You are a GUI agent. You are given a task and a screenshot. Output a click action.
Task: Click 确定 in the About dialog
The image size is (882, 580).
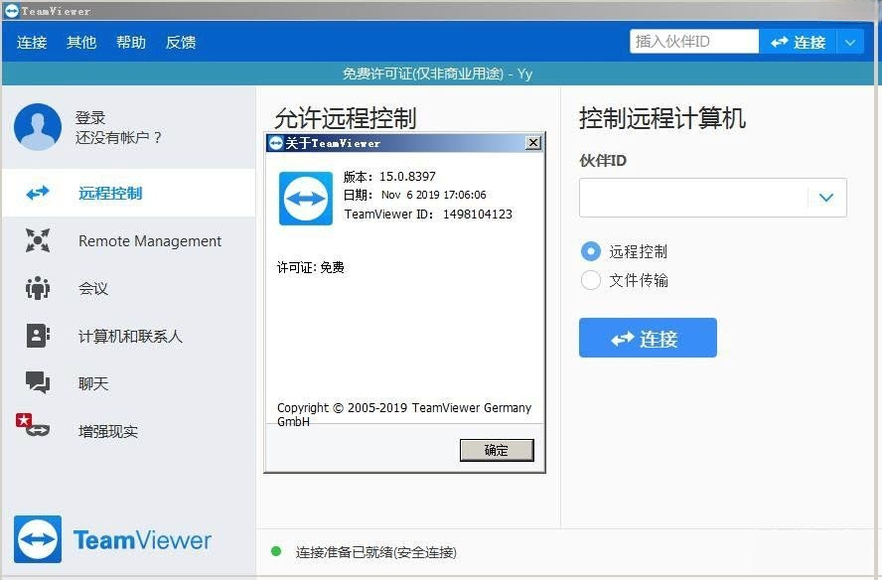[x=497, y=450]
